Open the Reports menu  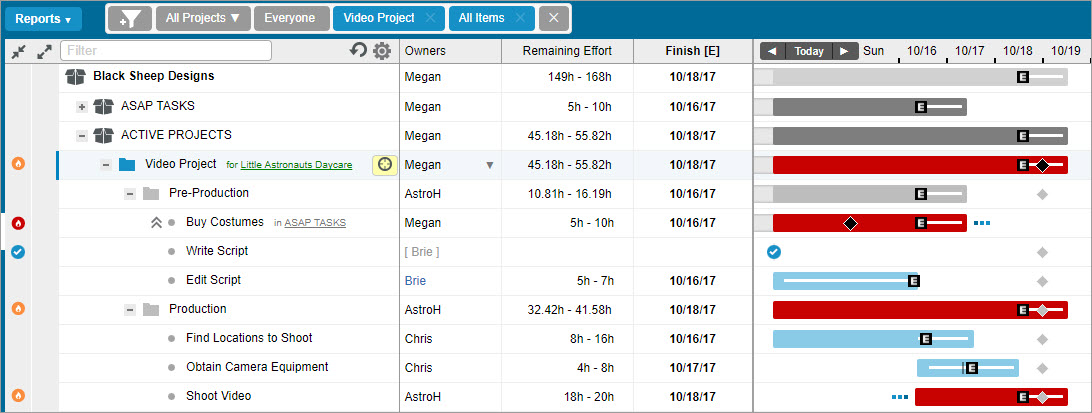tap(43, 18)
